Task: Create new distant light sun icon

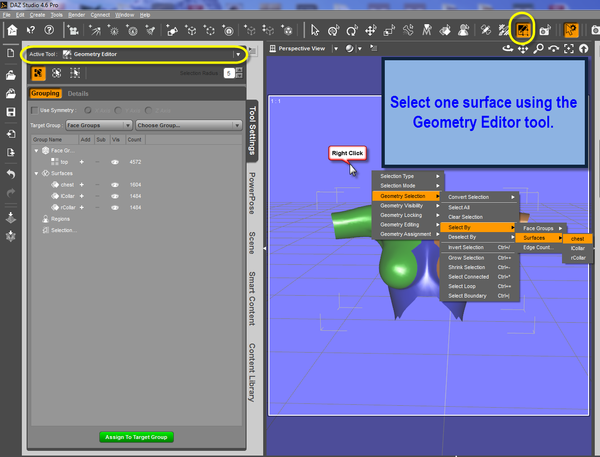Action: point(114,30)
